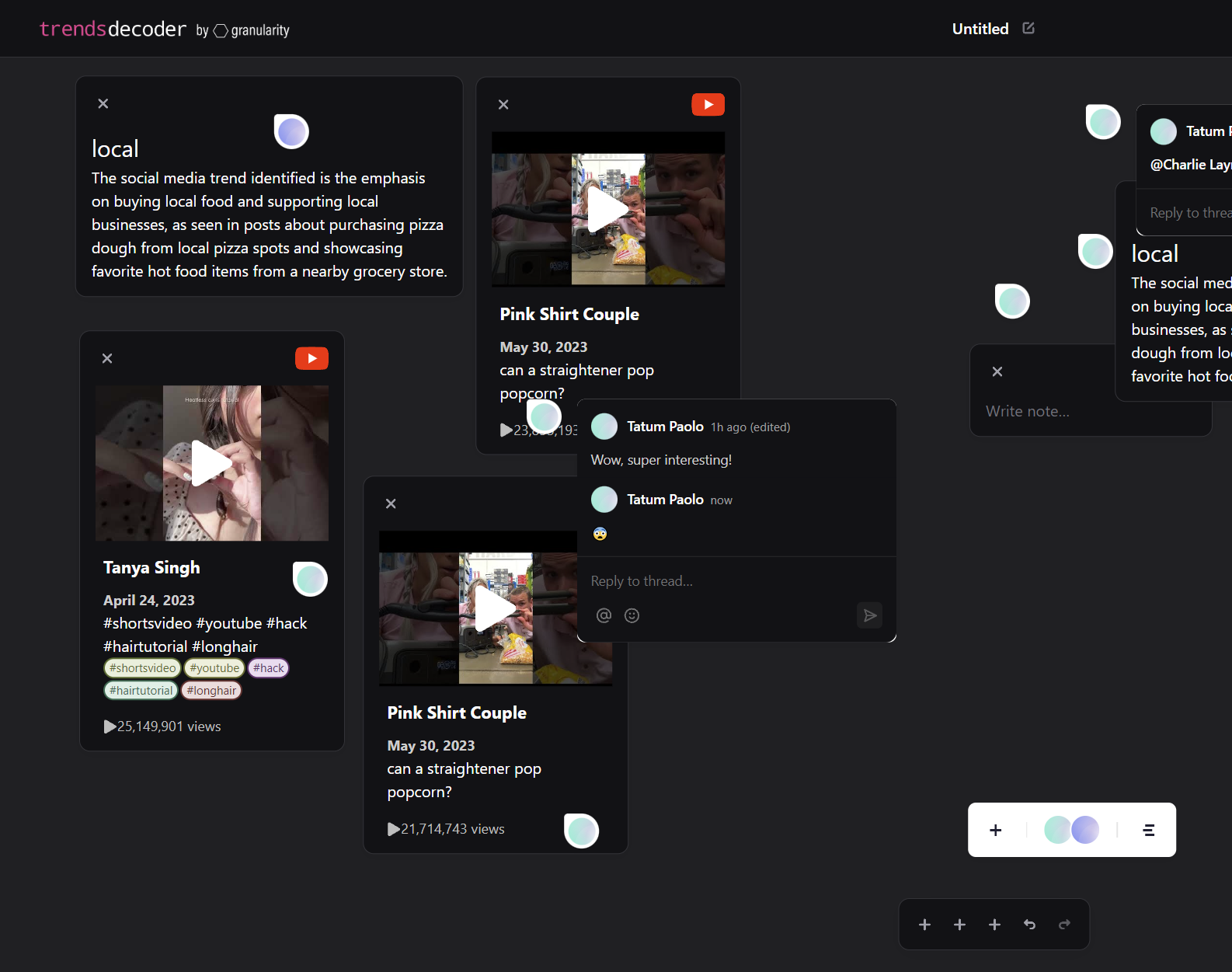Close the lower Pink Shirt Couple card
This screenshot has width=1232, height=972.
pyautogui.click(x=391, y=503)
